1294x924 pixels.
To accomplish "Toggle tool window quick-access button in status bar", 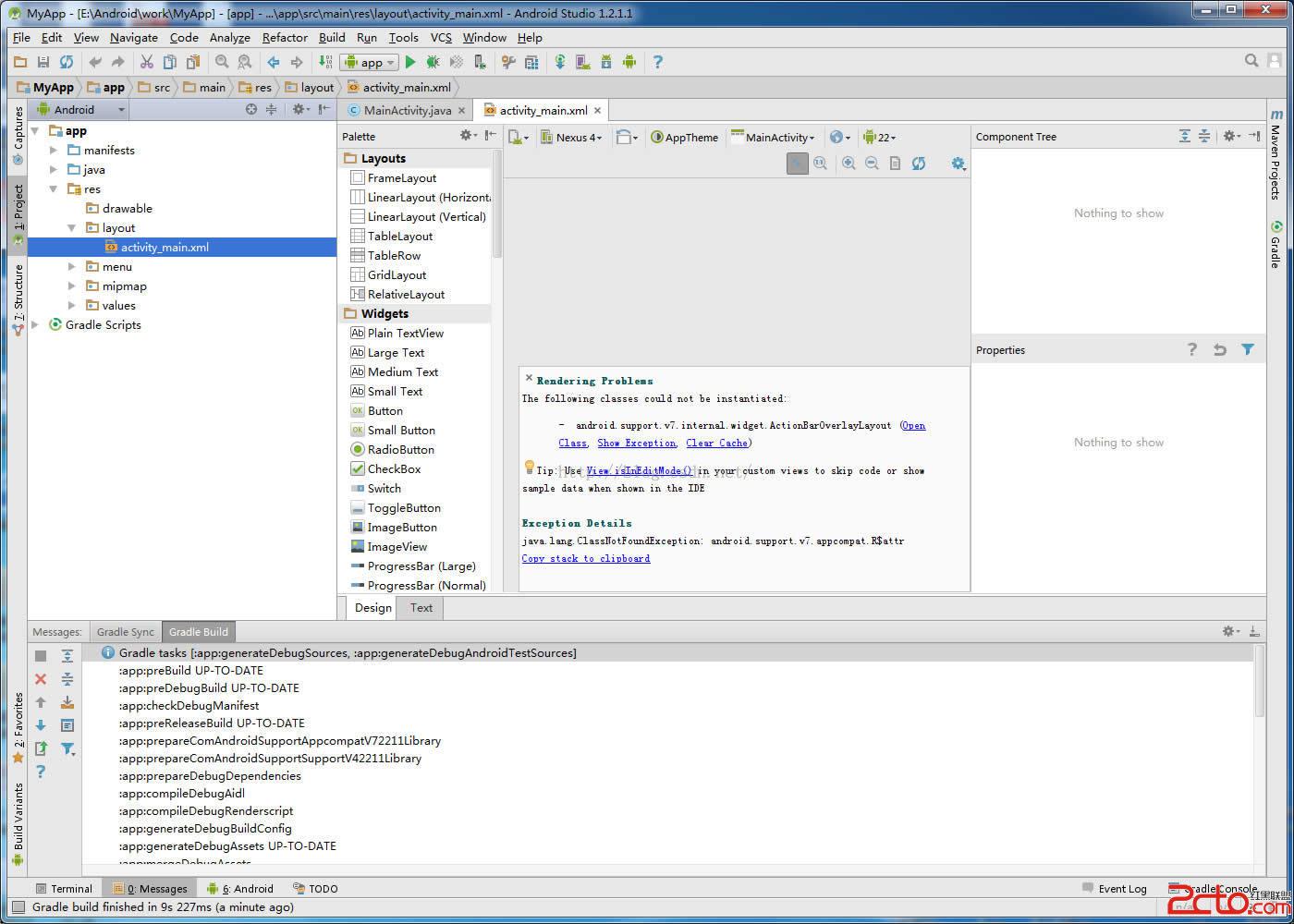I will [18, 907].
